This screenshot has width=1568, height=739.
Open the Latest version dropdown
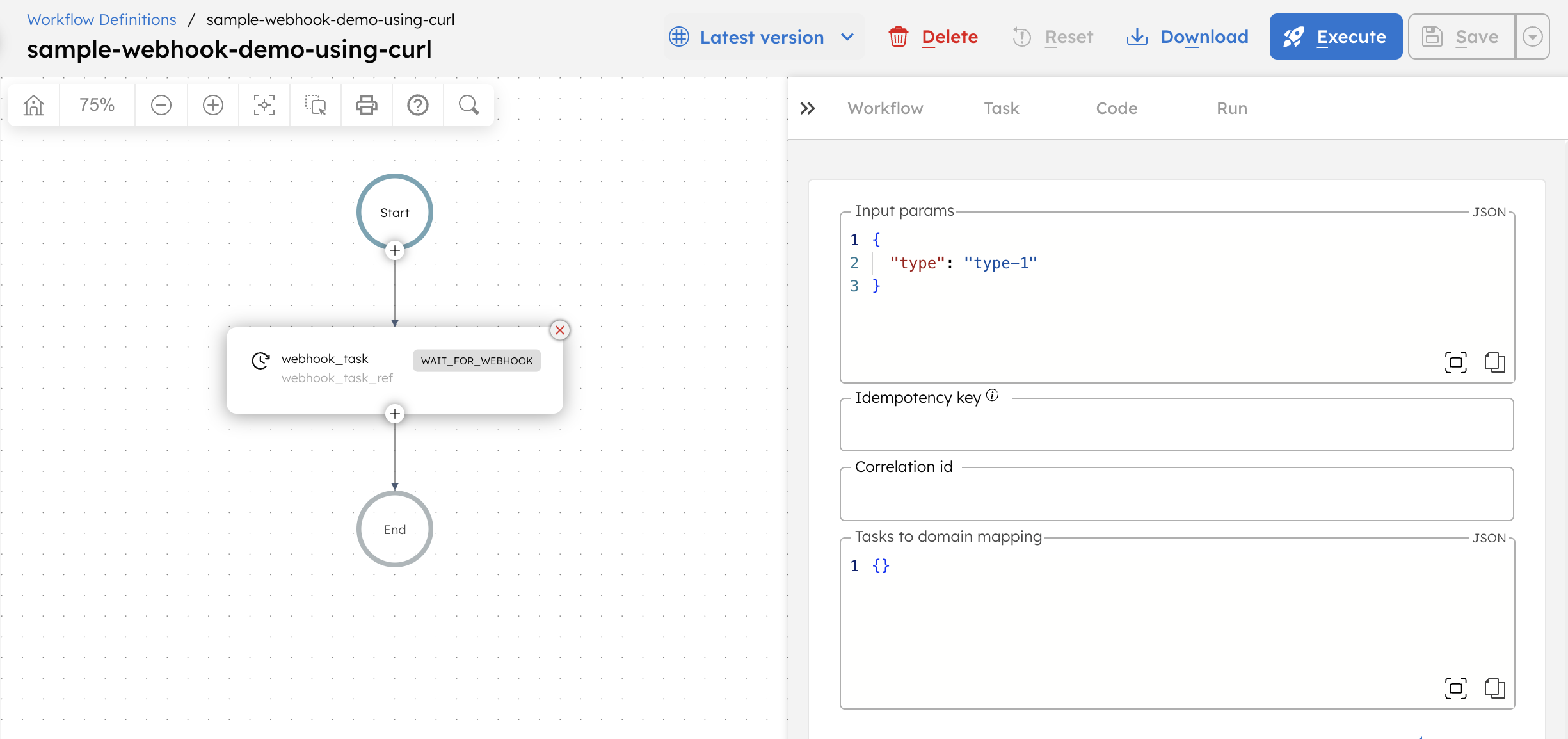coord(763,37)
